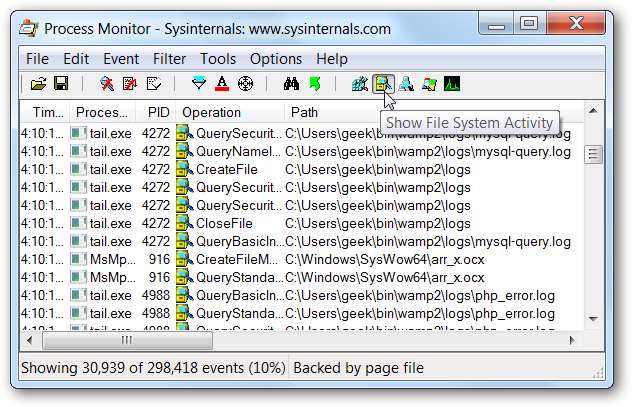Select the CreateFileM... row for MsMp process
Image resolution: width=632 pixels, height=407 pixels.
coord(301,260)
